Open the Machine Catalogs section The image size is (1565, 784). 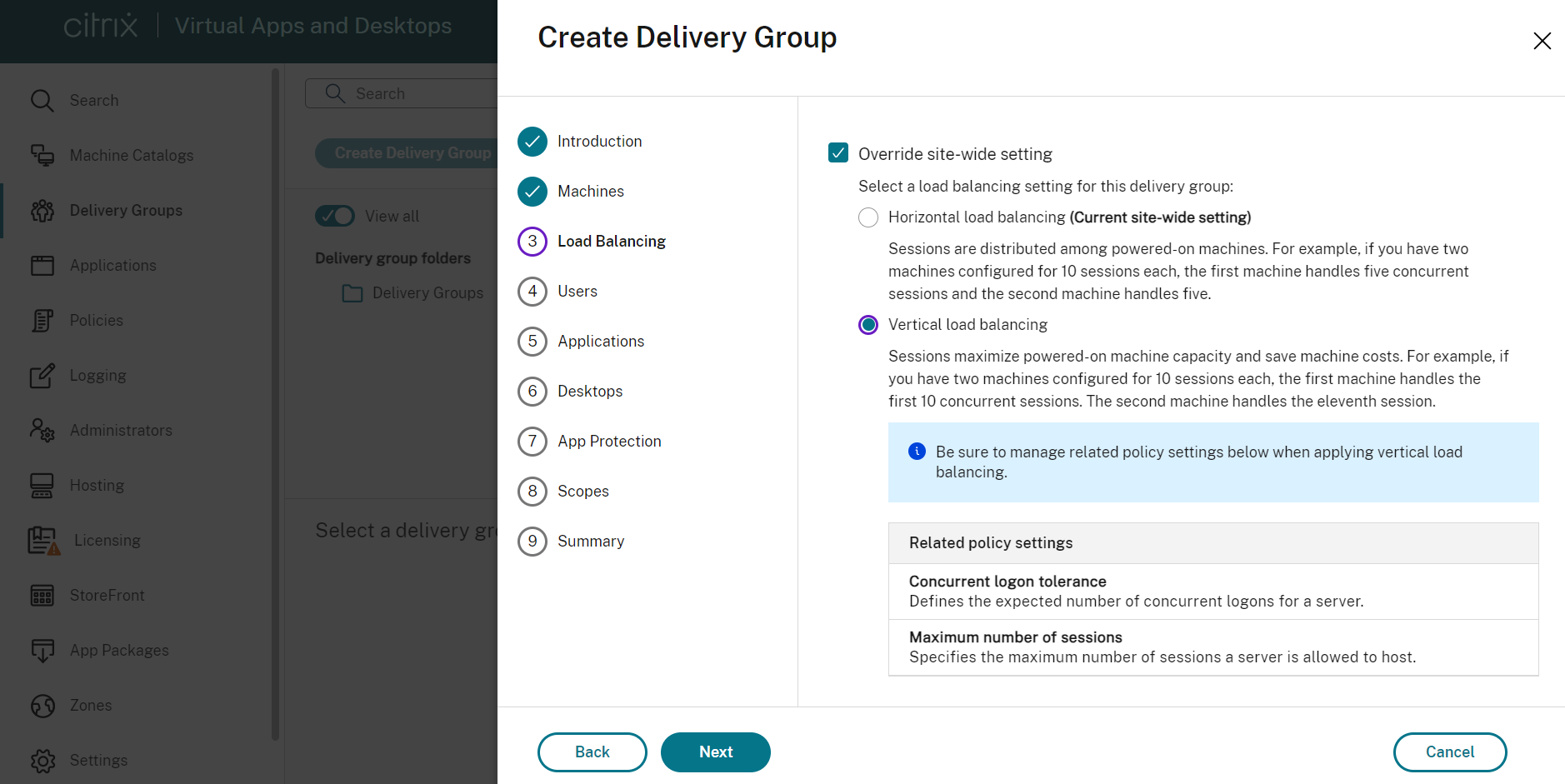(131, 155)
